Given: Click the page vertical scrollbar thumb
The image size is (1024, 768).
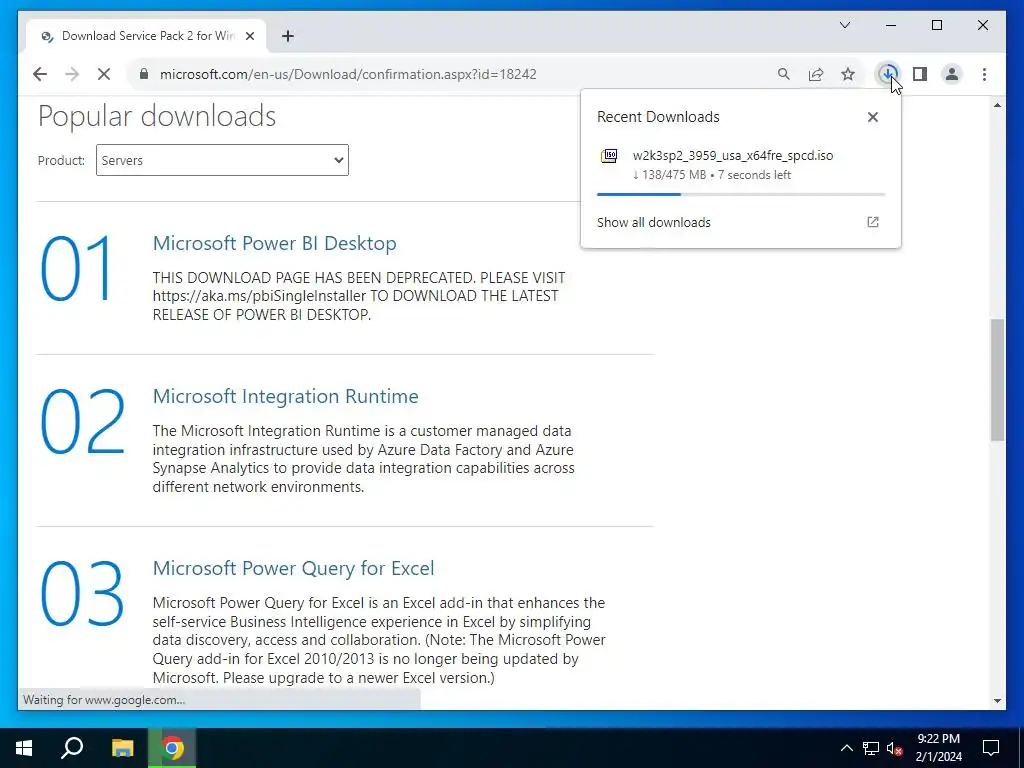Looking at the screenshot, I should pyautogui.click(x=997, y=380).
